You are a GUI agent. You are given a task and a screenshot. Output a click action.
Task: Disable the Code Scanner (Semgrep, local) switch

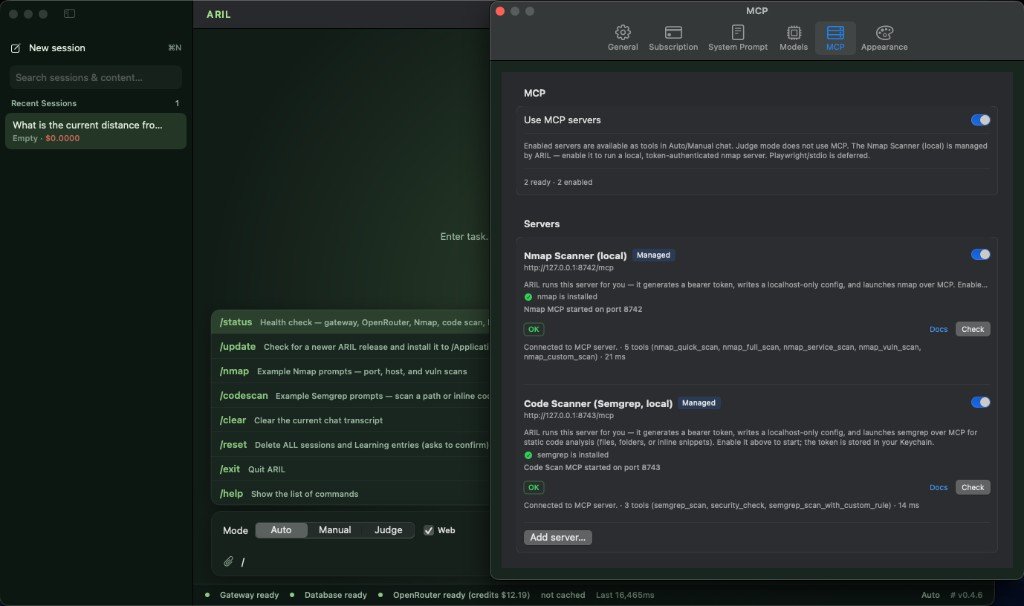click(980, 402)
